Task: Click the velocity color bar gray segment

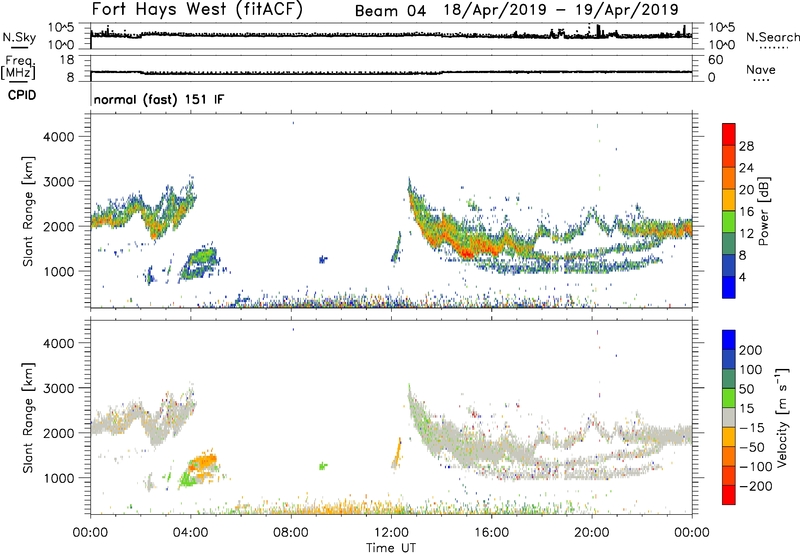Action: (x=729, y=417)
